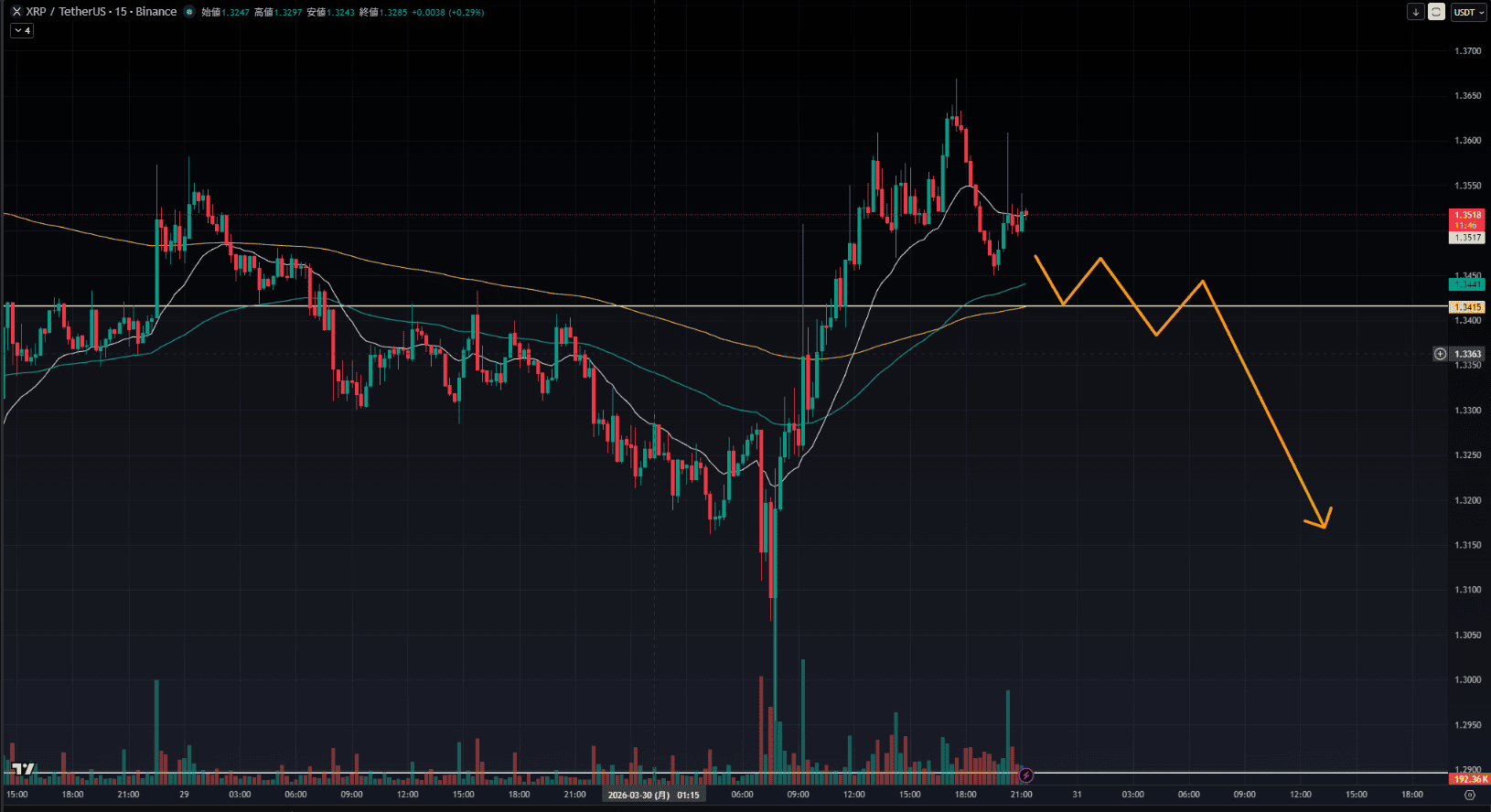Image resolution: width=1491 pixels, height=812 pixels.
Task: Click the plus icon beside 1.3363 price label
Action: tap(1440, 354)
